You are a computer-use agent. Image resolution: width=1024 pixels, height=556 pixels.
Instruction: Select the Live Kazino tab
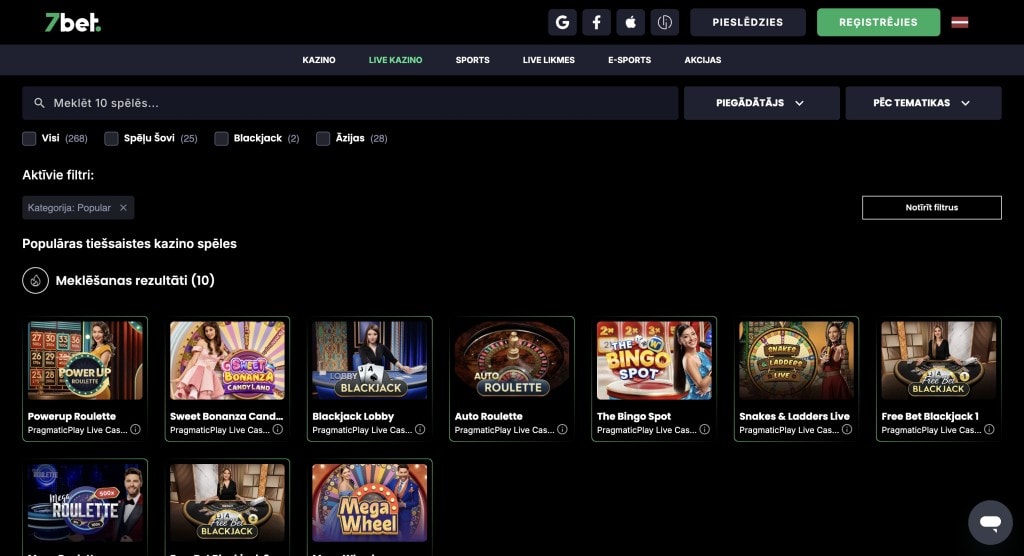[x=395, y=60]
